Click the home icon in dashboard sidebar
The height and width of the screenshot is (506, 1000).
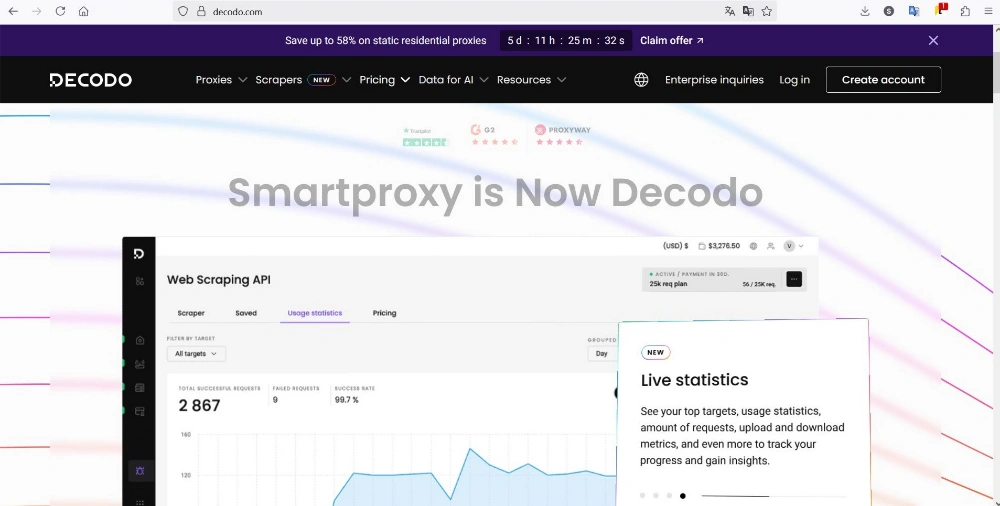[x=140, y=340]
